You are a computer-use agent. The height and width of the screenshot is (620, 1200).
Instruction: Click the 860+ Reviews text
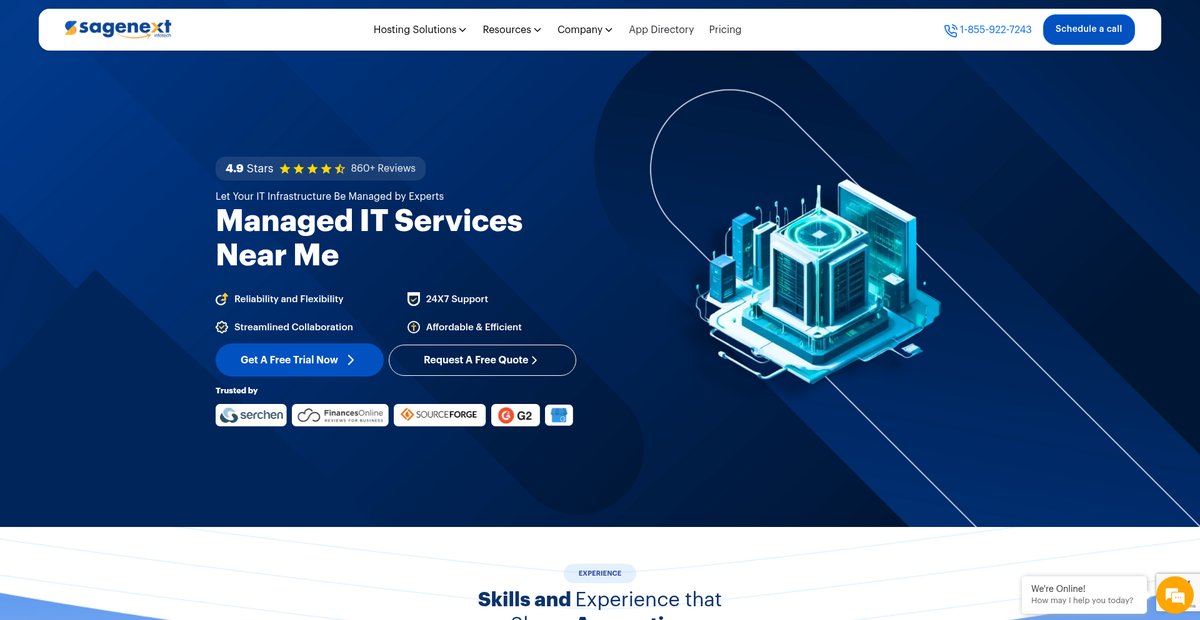pos(383,169)
